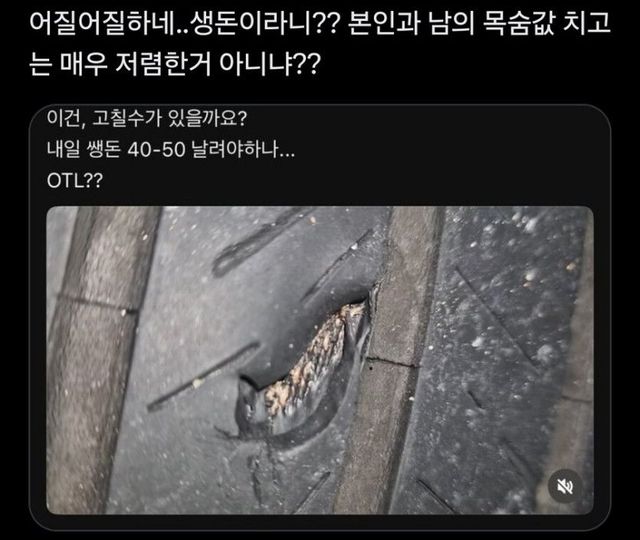Select the 'OTL??' text in quoted post
640x540 pixels.
[75, 181]
